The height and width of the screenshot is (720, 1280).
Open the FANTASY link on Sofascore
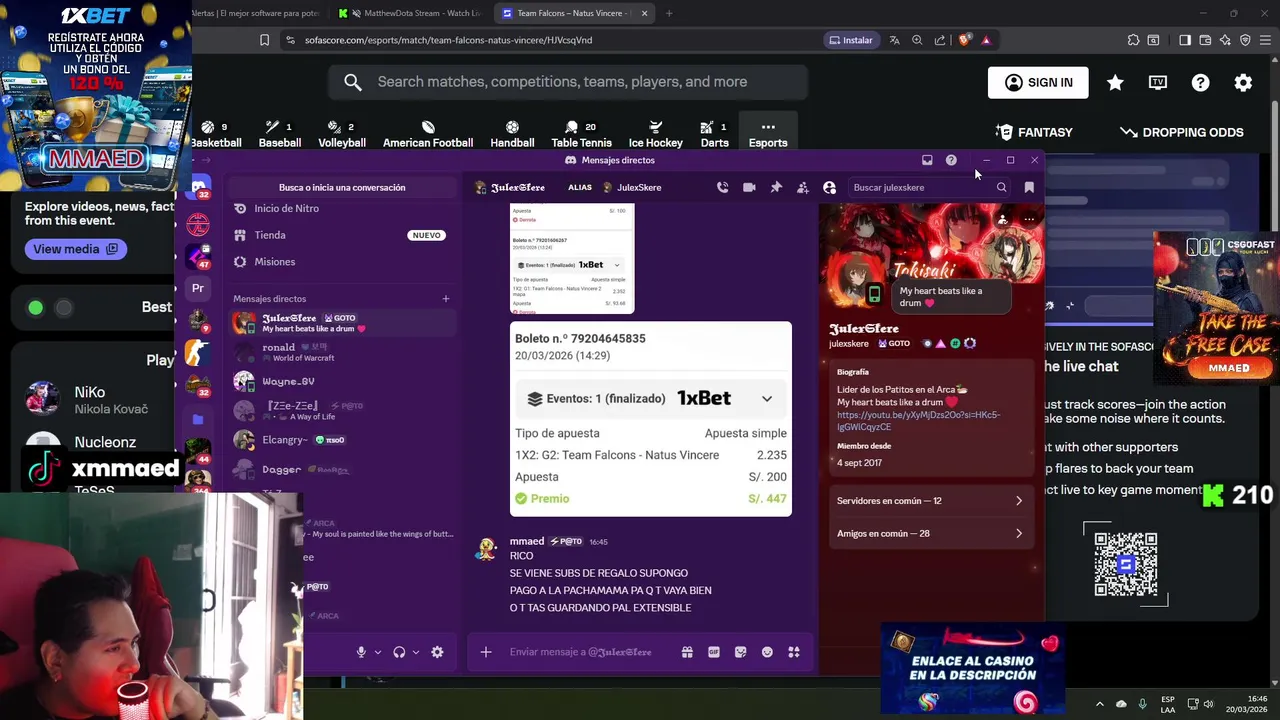(x=1034, y=132)
